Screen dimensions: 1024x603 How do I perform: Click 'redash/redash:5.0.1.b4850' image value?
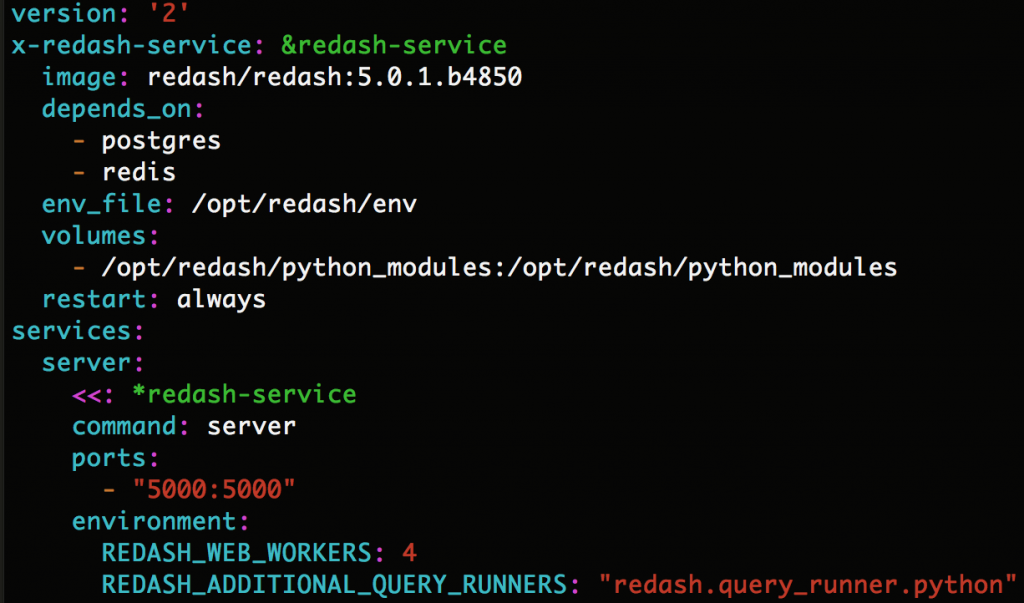[x=334, y=77]
